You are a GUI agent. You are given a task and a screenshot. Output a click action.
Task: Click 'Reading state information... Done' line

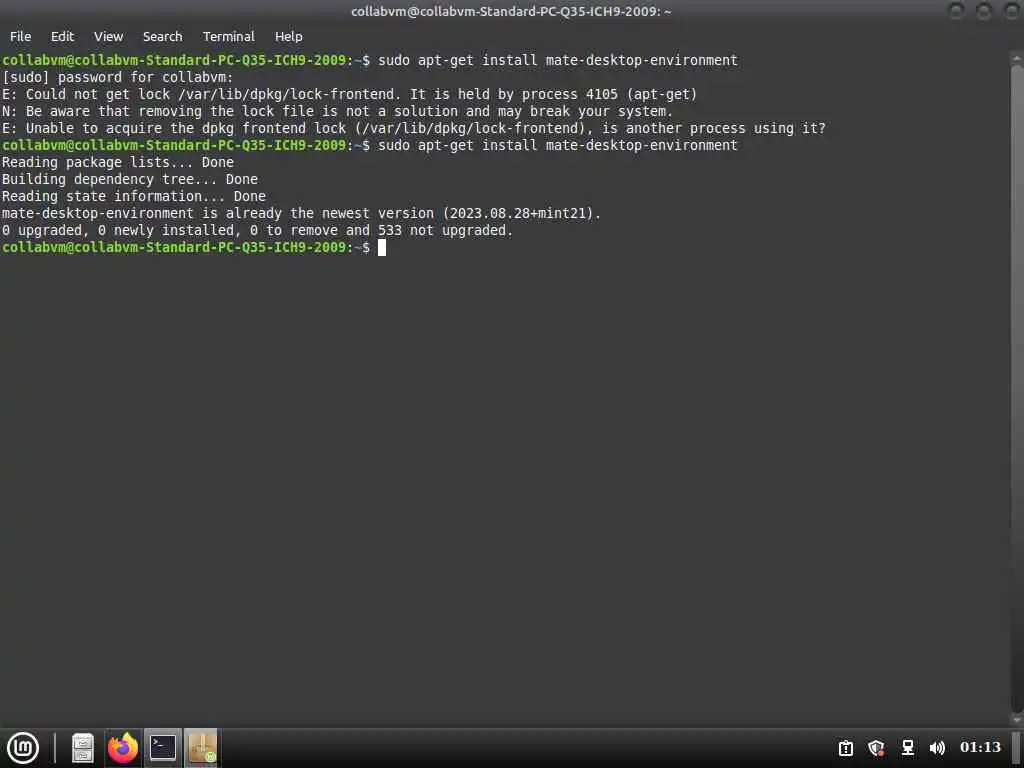point(134,196)
